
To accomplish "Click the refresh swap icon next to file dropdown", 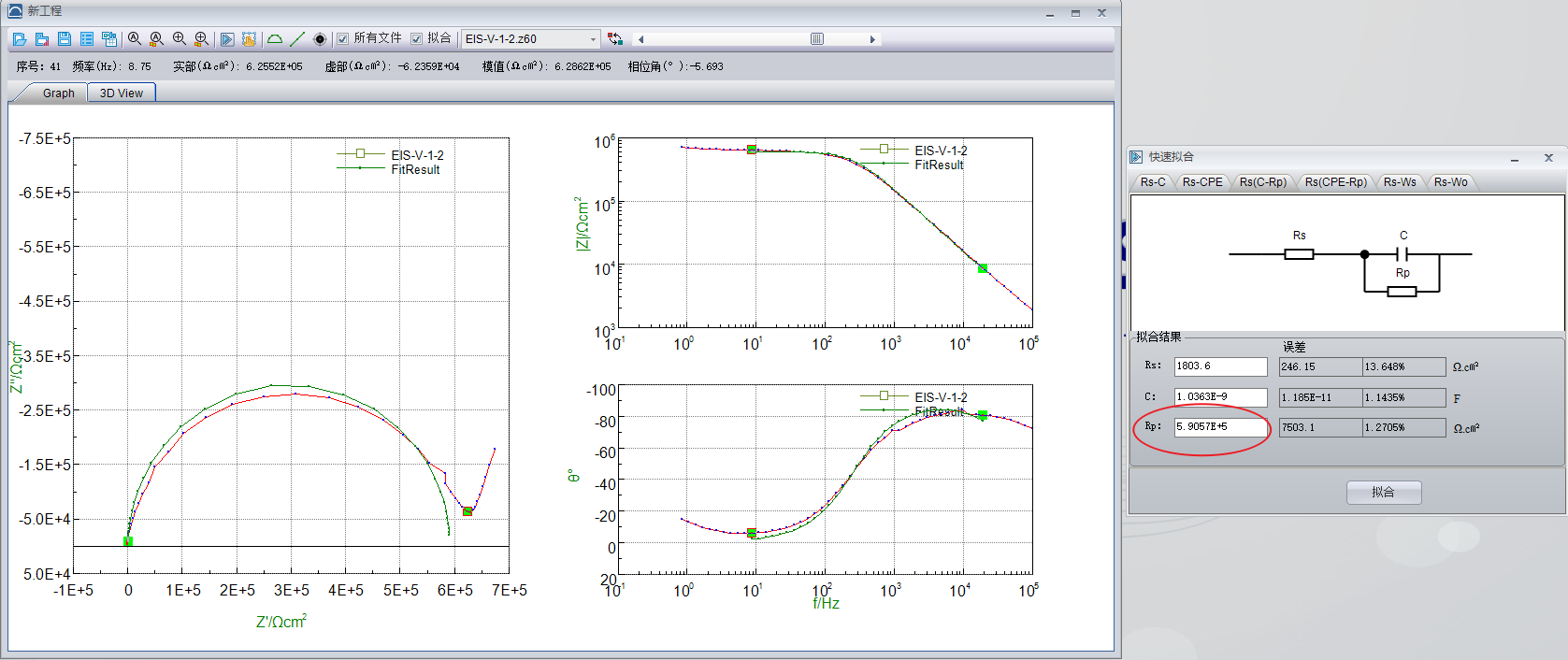I will (x=615, y=39).
